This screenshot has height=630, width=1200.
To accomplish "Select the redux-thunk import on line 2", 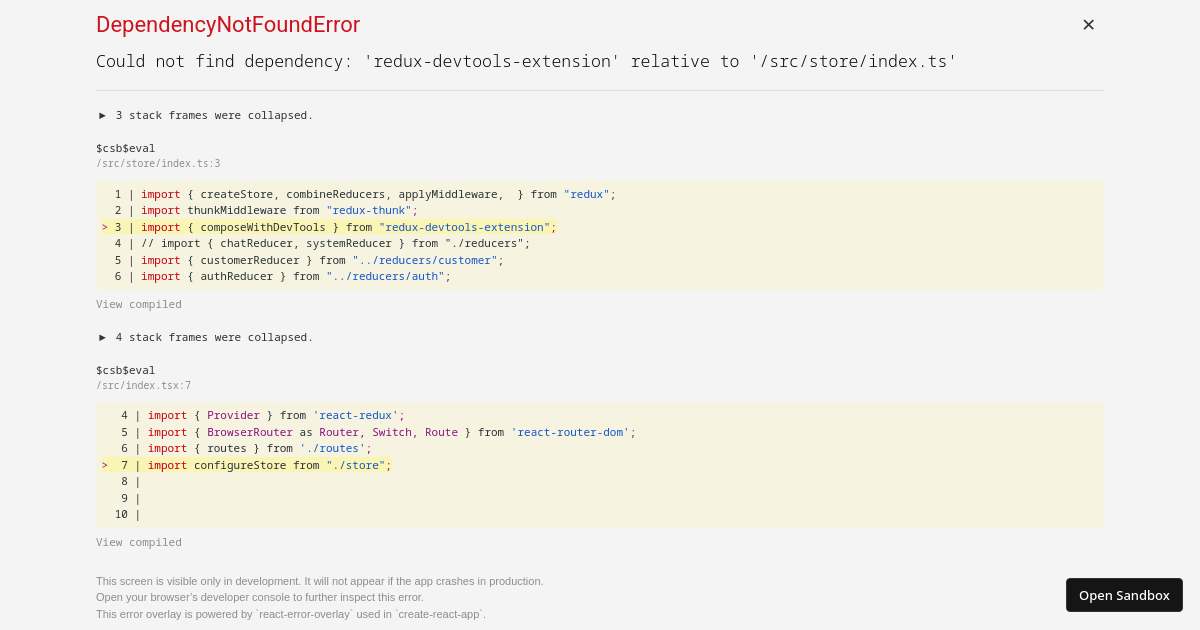I will tap(280, 210).
